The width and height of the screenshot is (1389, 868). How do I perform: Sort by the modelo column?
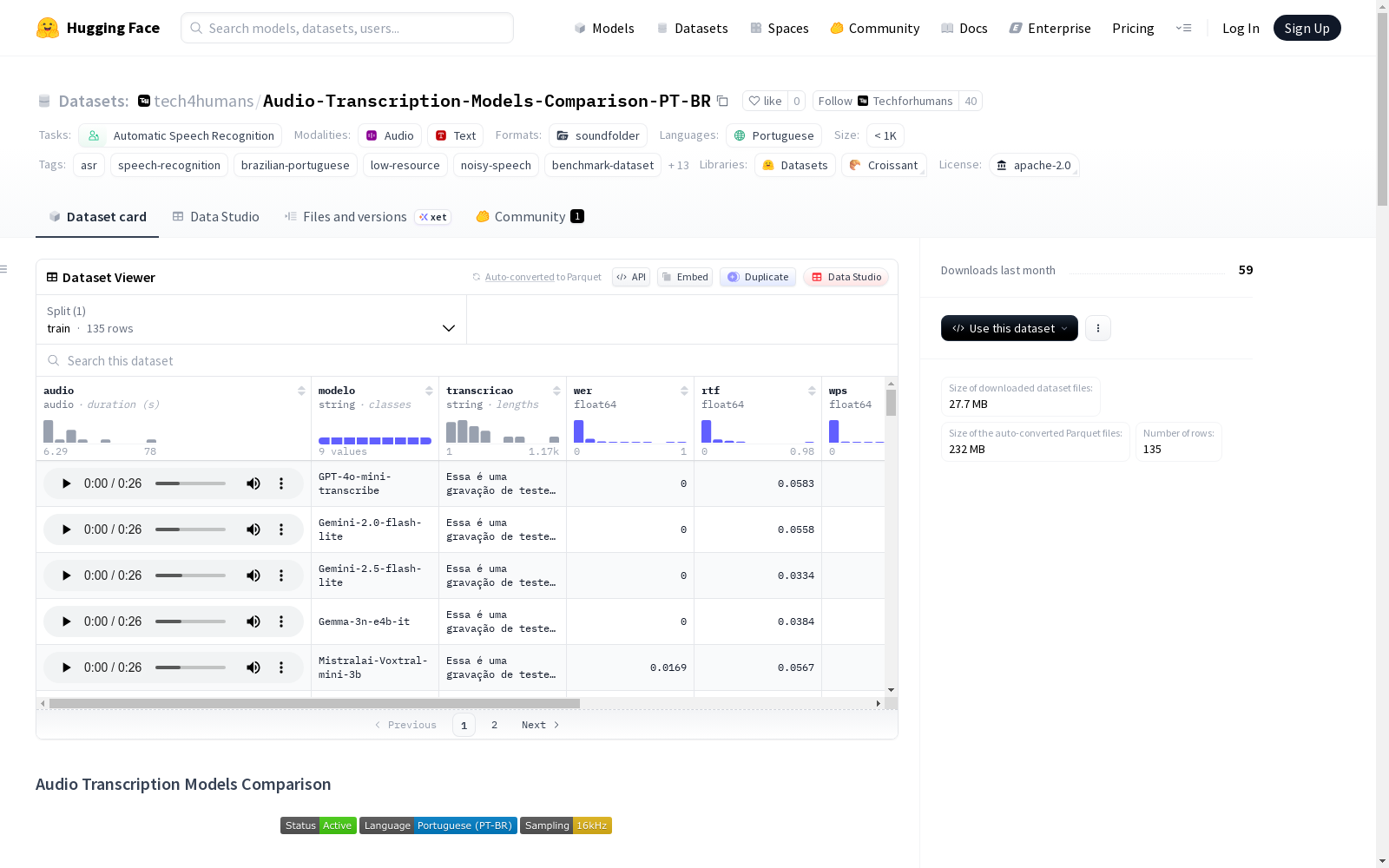429,391
